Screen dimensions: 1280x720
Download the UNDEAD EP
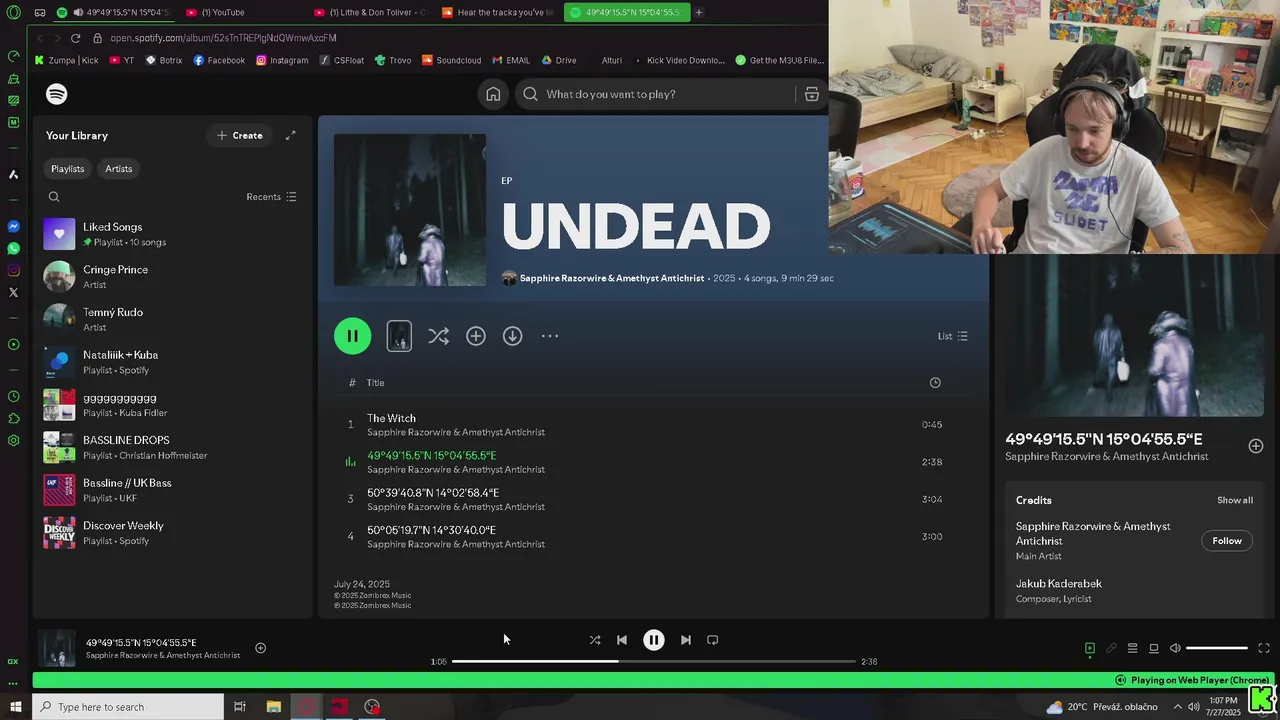(512, 336)
